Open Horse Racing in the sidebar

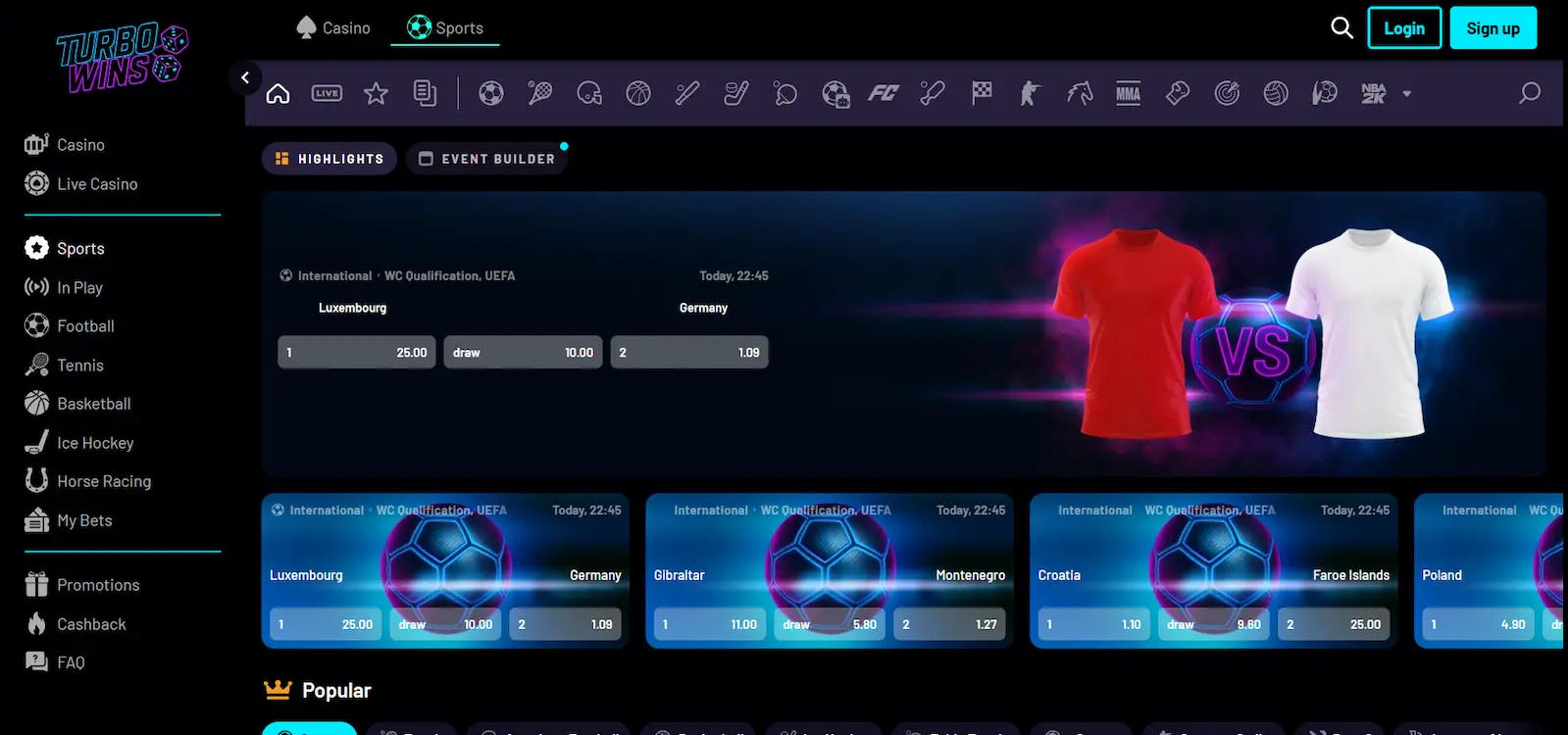(88, 481)
